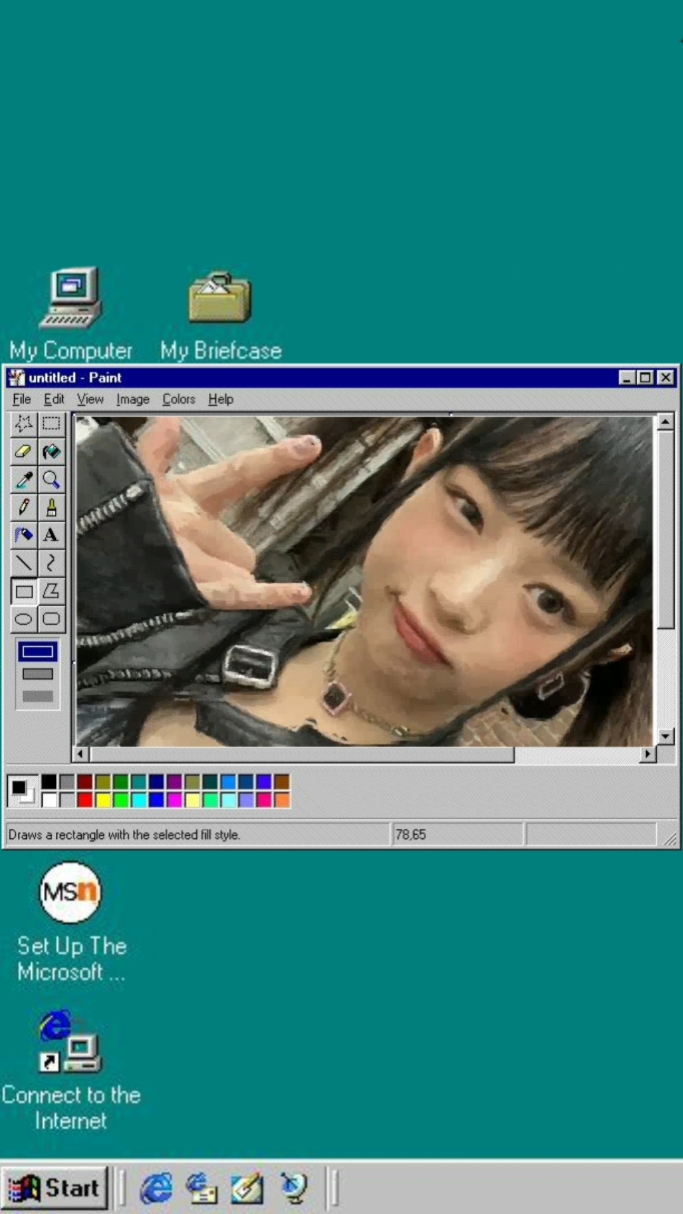683x1214 pixels.
Task: Pick the bright red color swatch
Action: point(84,799)
